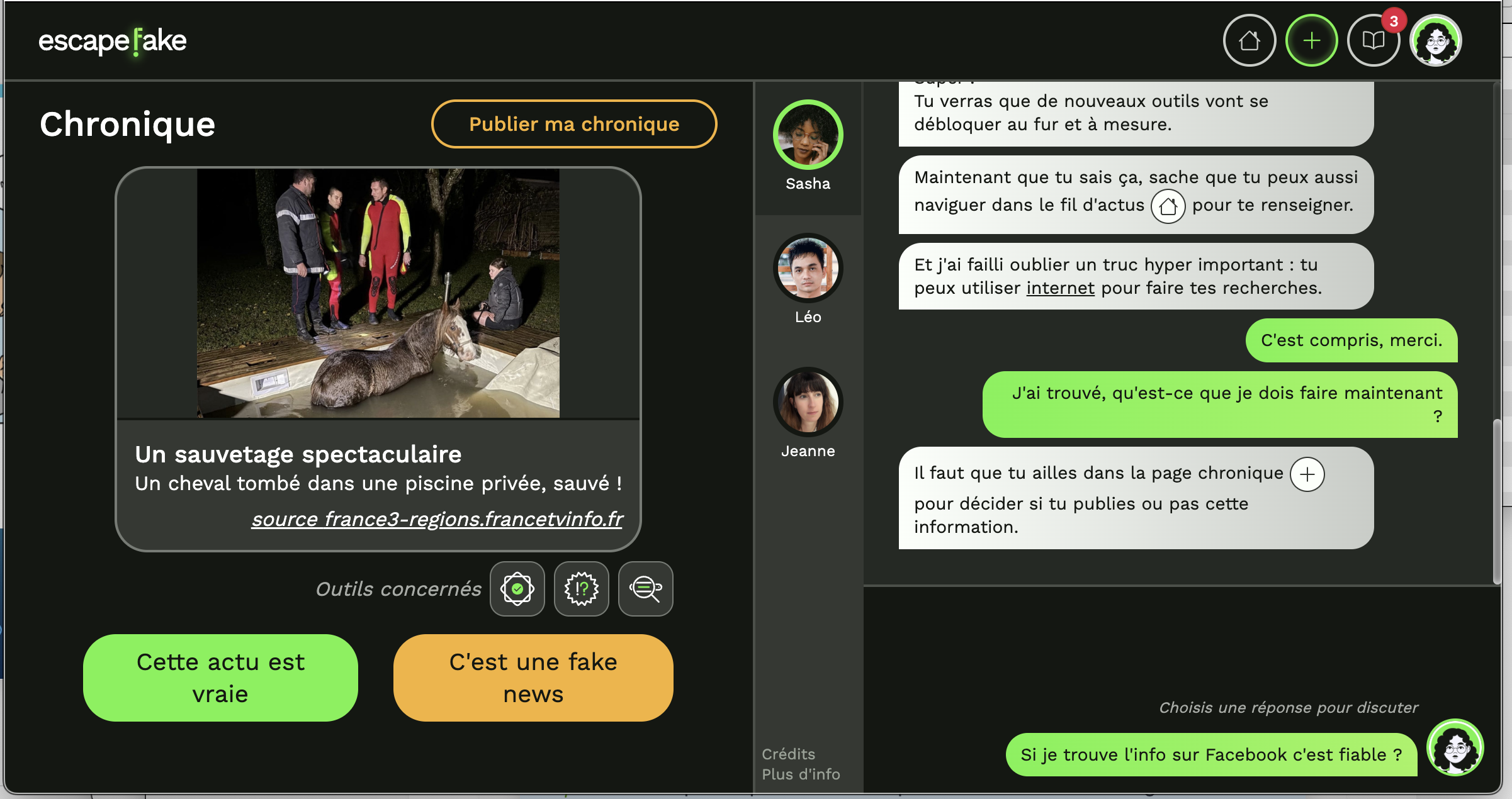Click the home icon inside Sasha's message
This screenshot has height=799, width=1512.
pos(1168,206)
